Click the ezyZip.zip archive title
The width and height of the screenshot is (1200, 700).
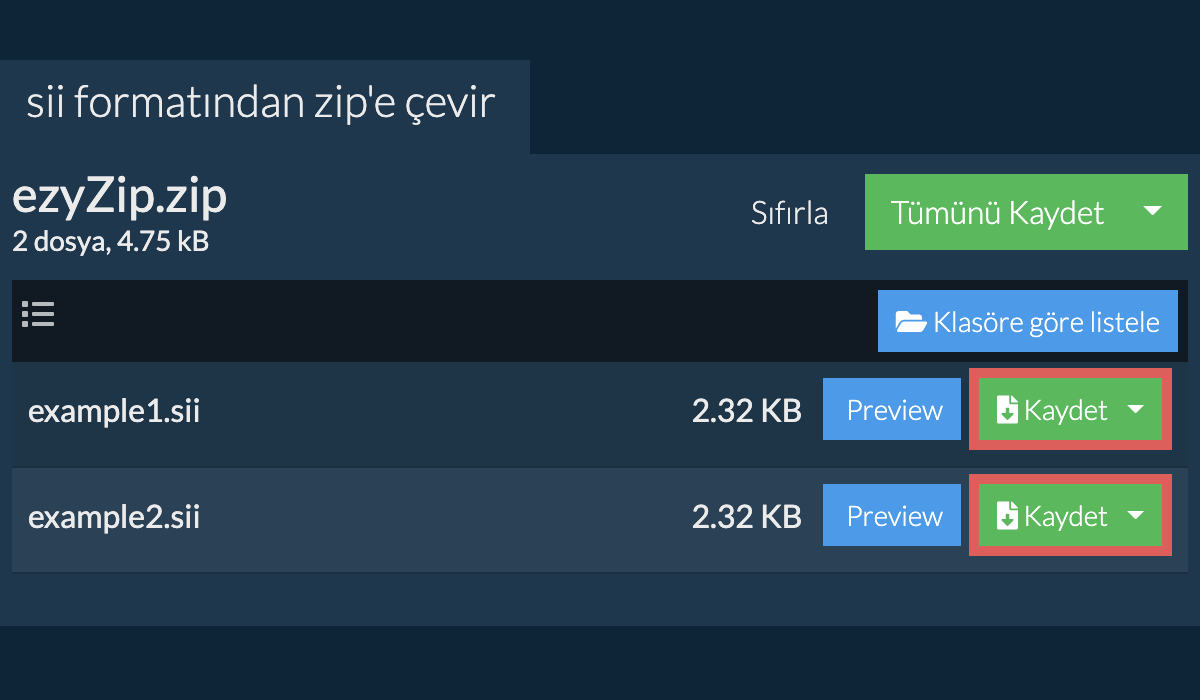coord(120,198)
